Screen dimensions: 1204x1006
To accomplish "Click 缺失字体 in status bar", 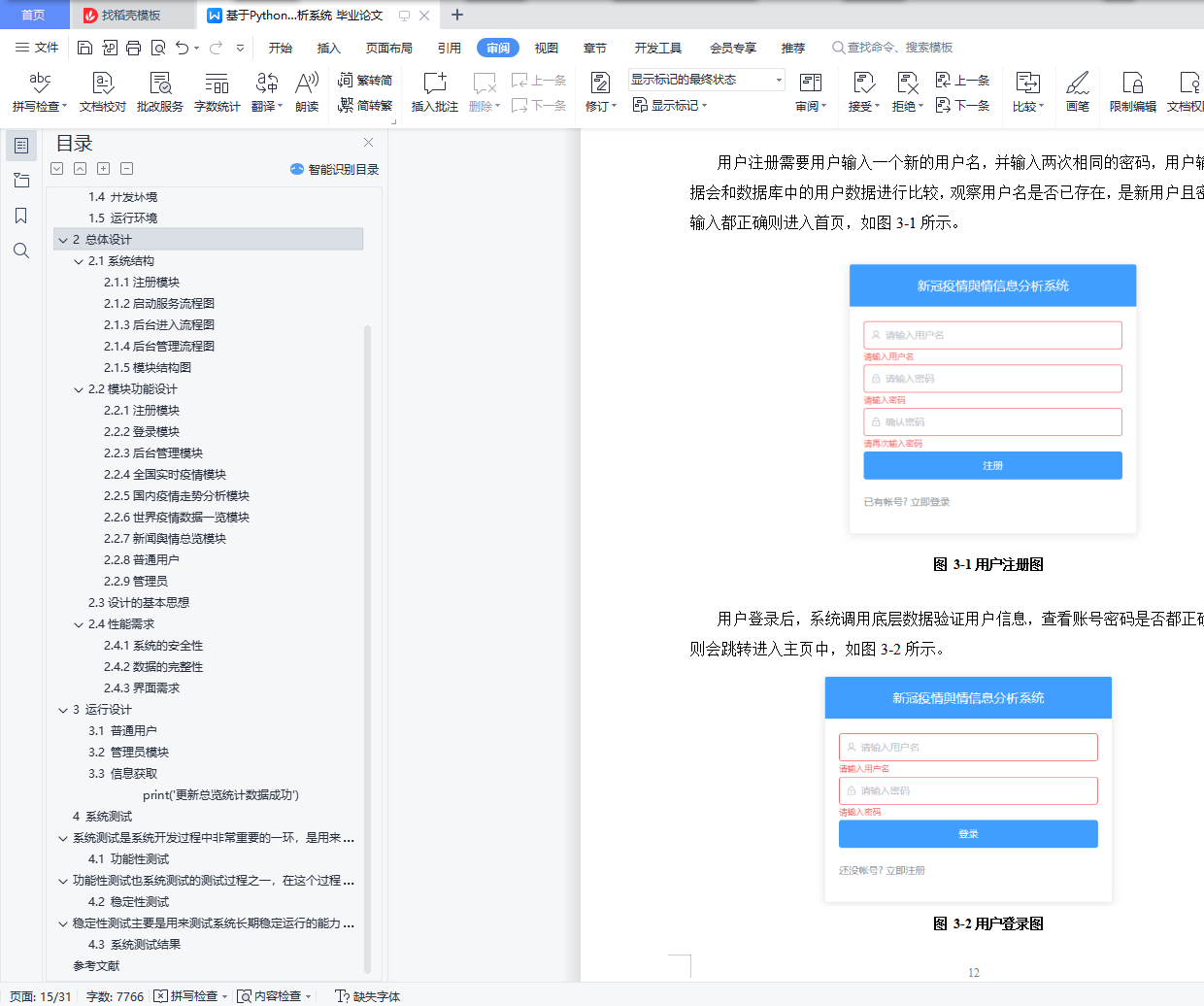I will [368, 996].
